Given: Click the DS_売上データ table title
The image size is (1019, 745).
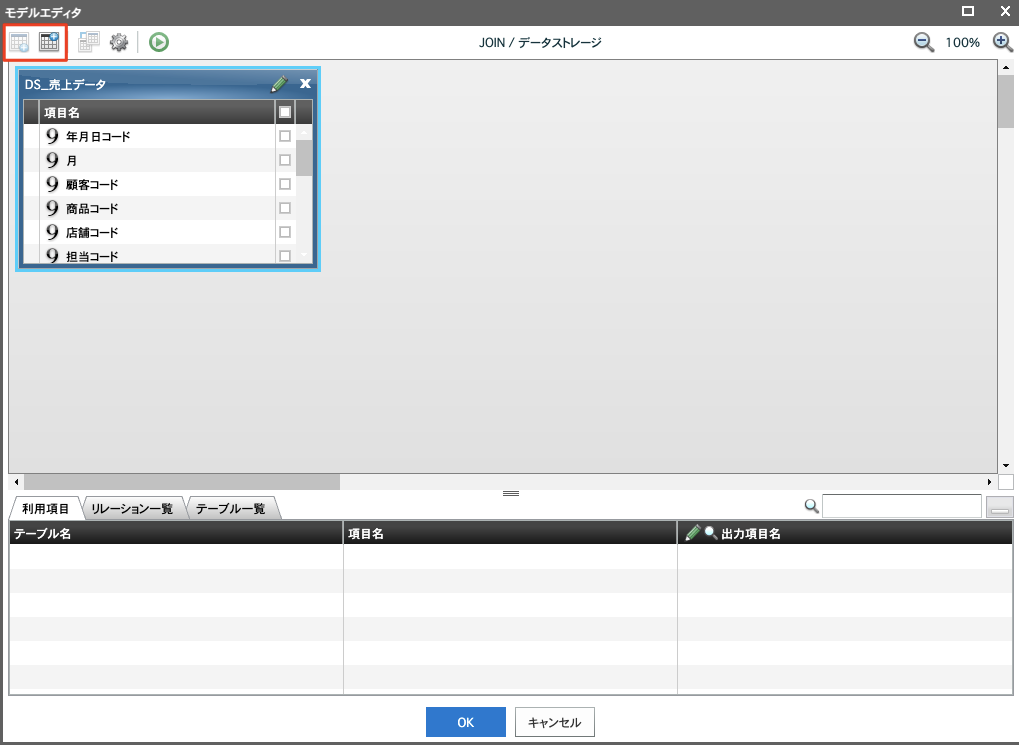Looking at the screenshot, I should 66,85.
